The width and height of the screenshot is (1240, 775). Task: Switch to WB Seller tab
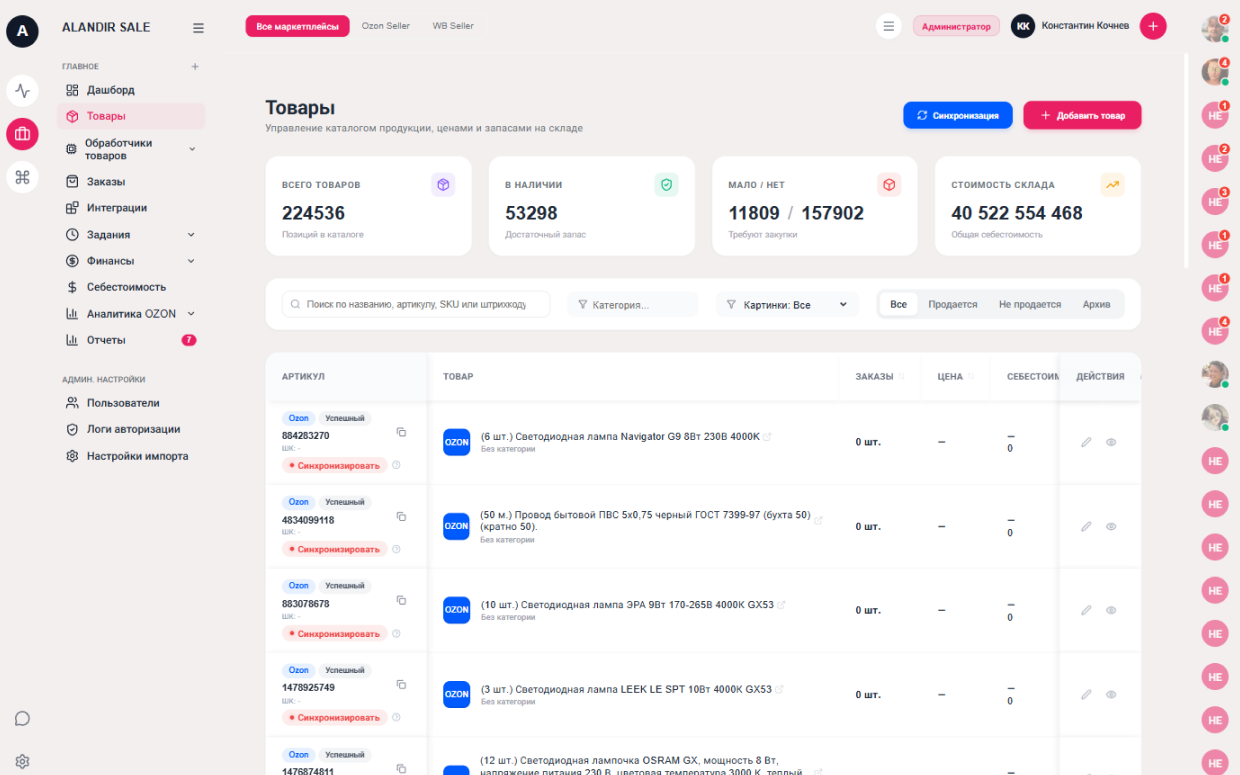[x=453, y=26]
